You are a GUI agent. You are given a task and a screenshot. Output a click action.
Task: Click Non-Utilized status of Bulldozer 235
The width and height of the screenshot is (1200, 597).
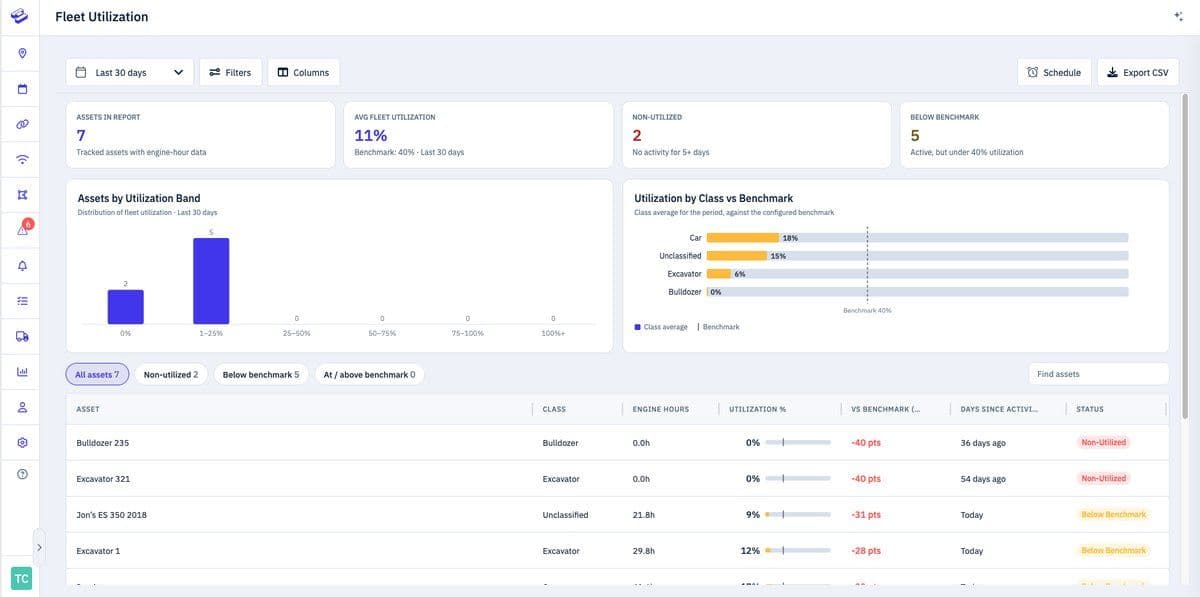pos(1103,442)
